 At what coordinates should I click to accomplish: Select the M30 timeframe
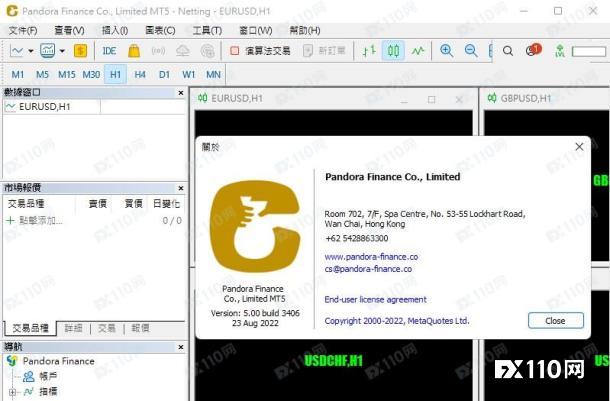click(x=91, y=74)
